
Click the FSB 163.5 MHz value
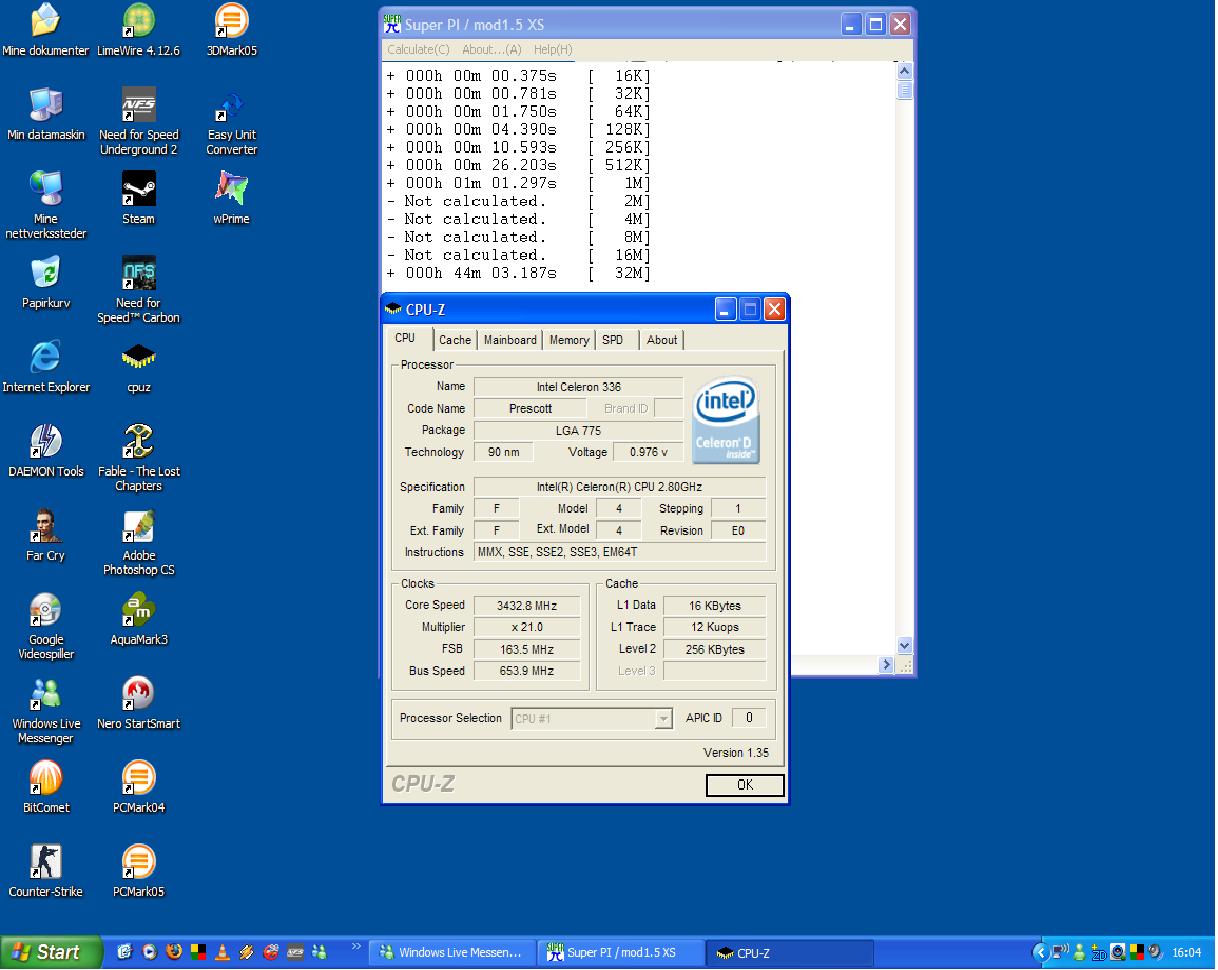[x=527, y=649]
